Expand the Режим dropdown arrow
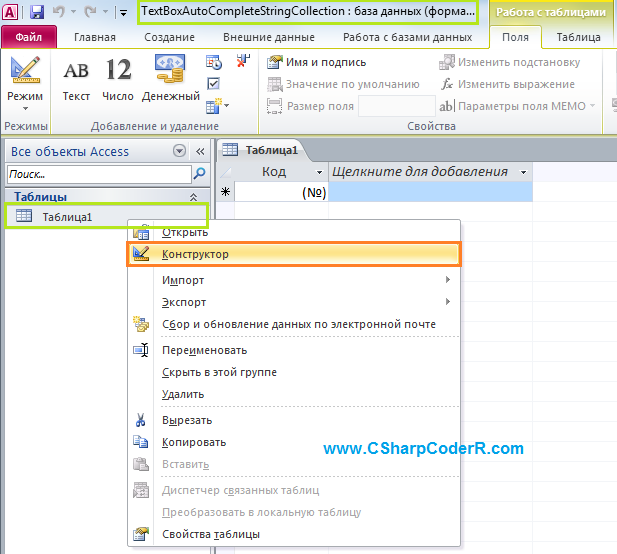The image size is (617, 554). [x=25, y=108]
